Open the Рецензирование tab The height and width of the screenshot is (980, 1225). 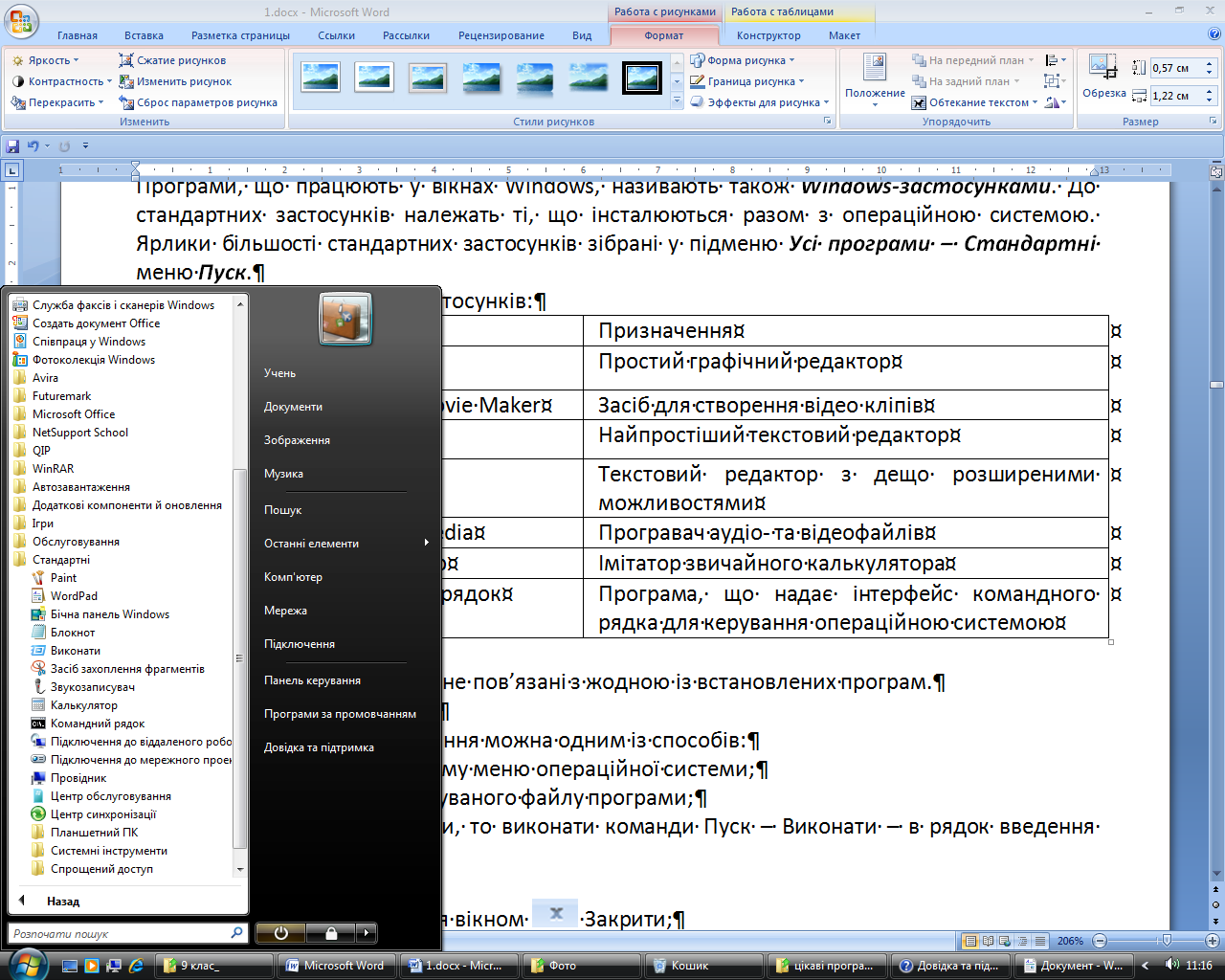pyautogui.click(x=501, y=35)
